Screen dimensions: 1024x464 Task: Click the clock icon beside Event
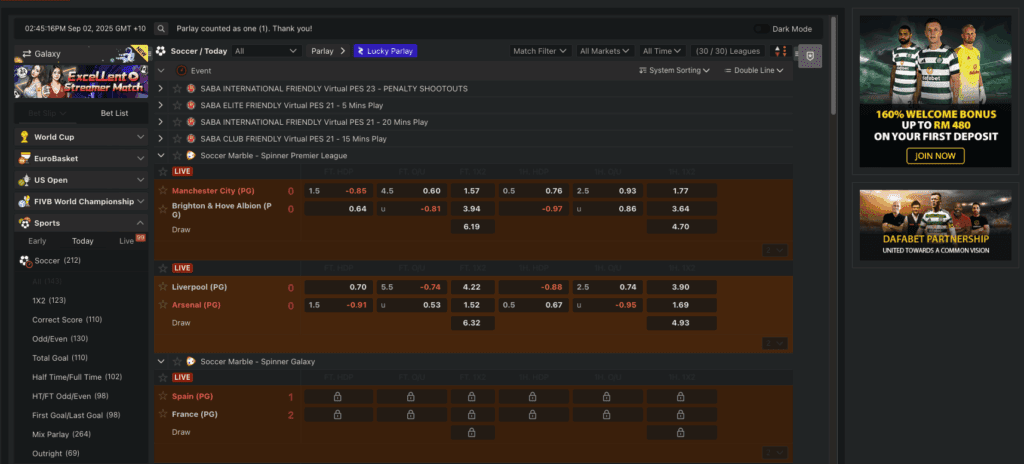181,71
